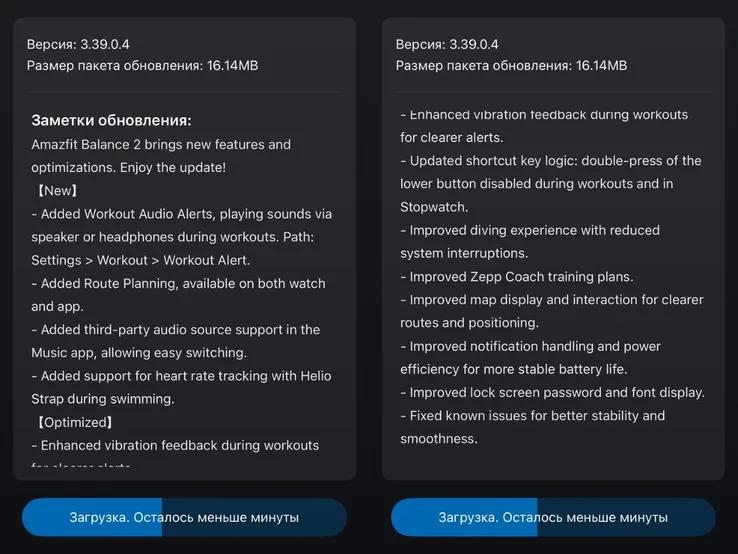Click the left panel's progress bar fill
Image resolution: width=738 pixels, height=554 pixels.
pos(92,517)
